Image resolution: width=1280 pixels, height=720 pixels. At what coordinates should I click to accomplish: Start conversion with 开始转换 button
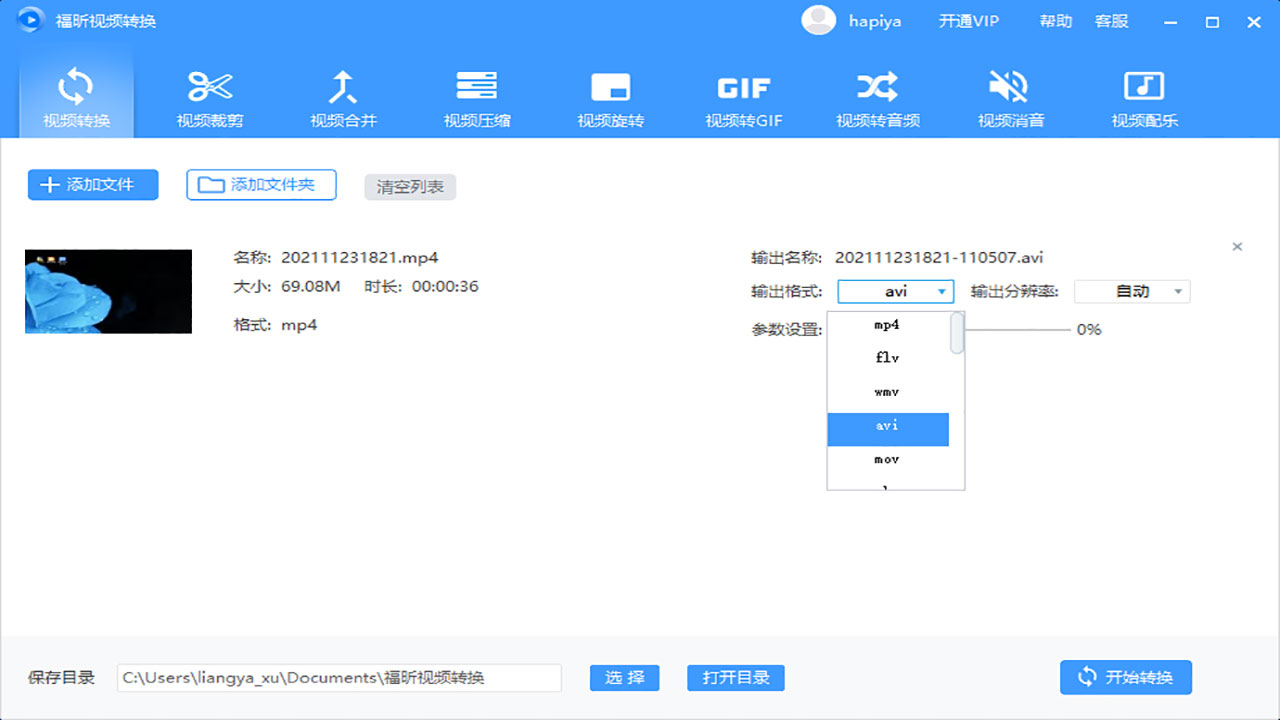pos(1125,677)
